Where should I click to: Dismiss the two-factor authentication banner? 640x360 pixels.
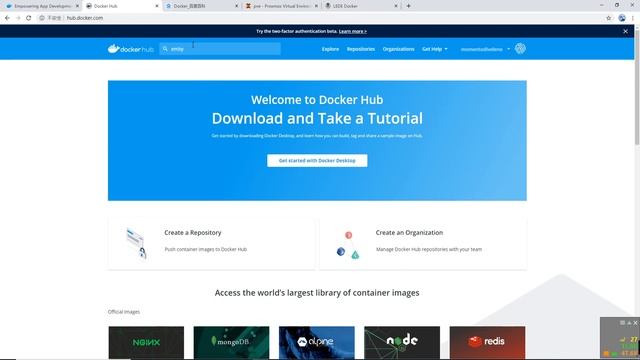click(625, 31)
